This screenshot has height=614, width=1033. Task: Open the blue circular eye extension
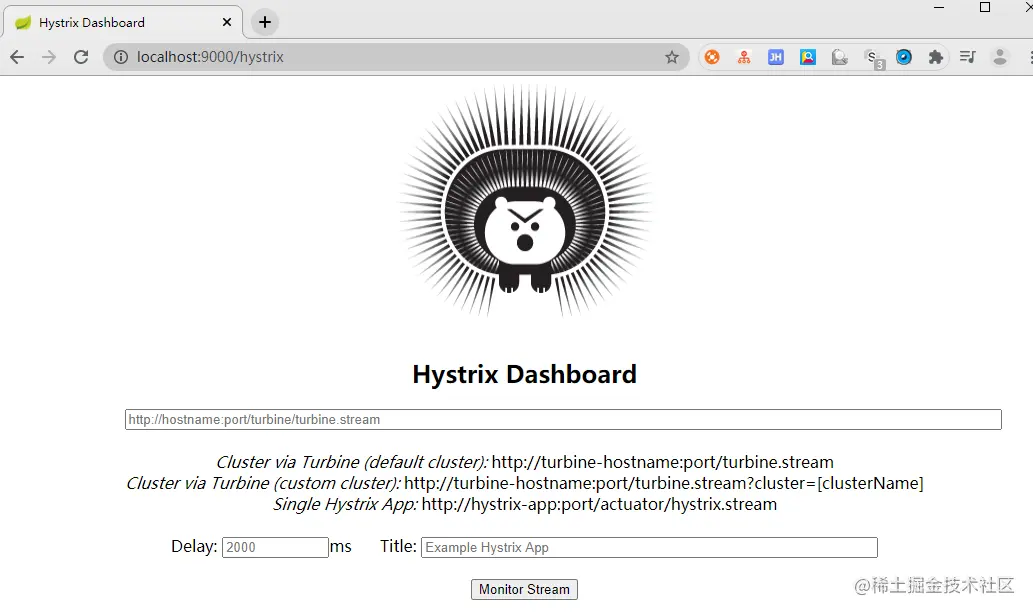click(x=904, y=57)
